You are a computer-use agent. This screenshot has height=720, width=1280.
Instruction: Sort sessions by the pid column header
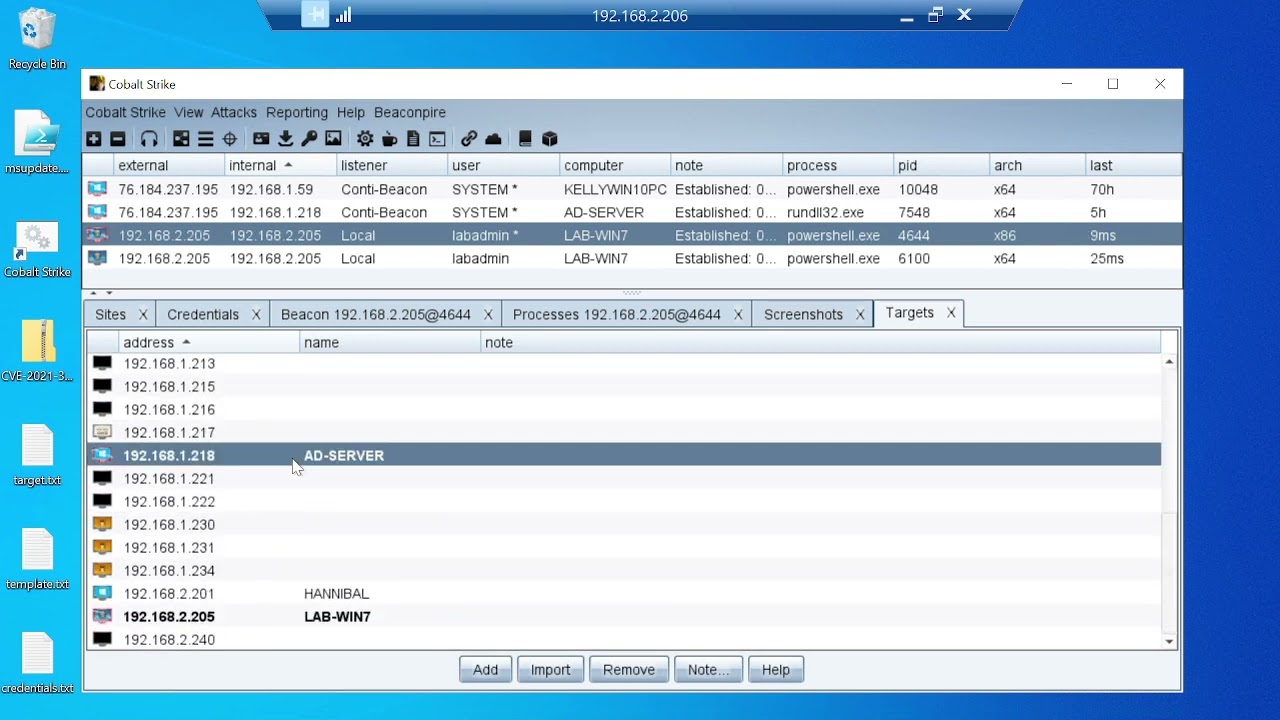pyautogui.click(x=941, y=165)
